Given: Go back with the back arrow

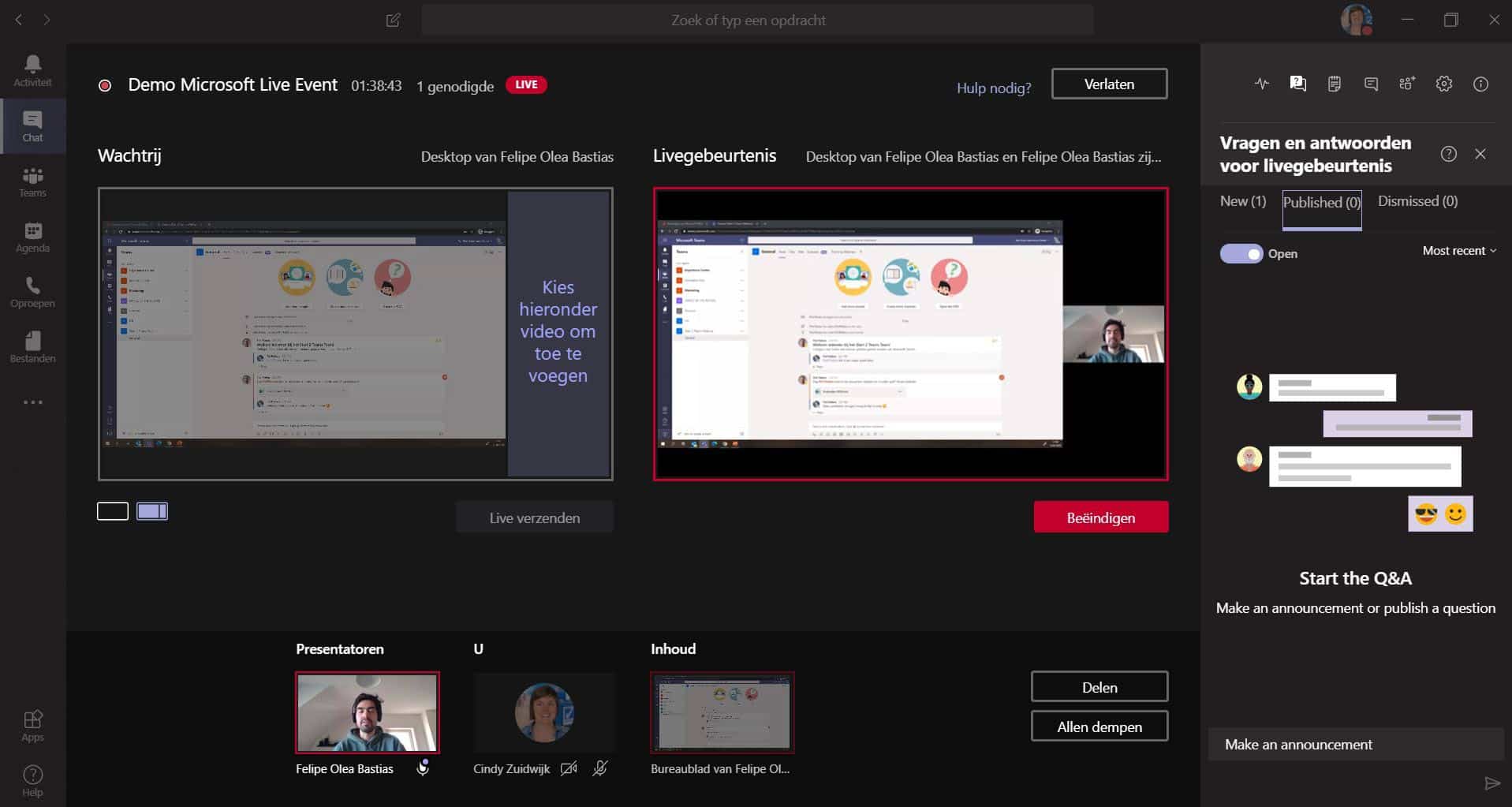Looking at the screenshot, I should 19,20.
